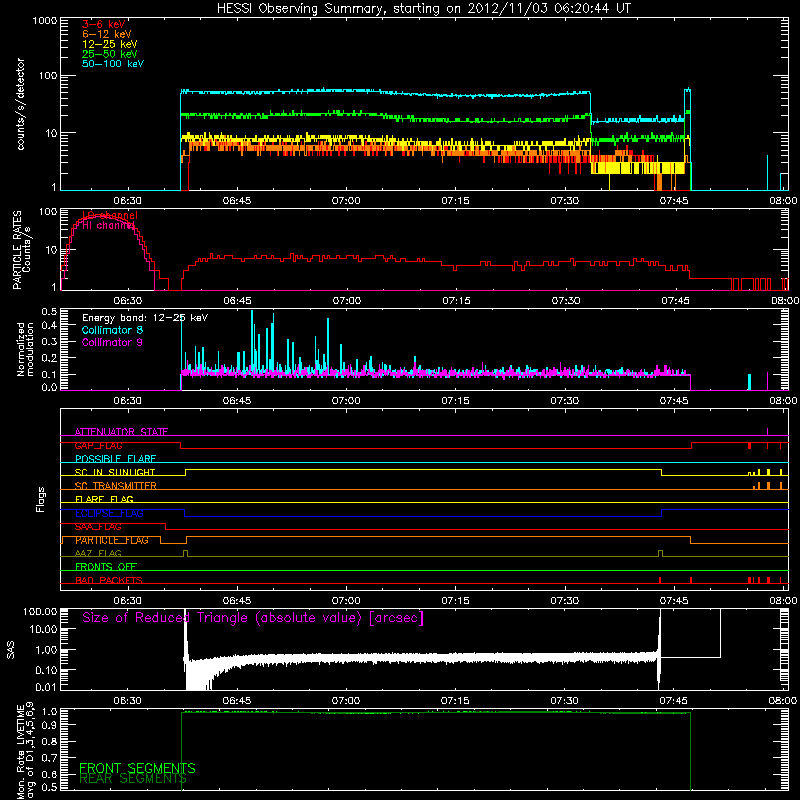
Task: Click the 1.00 tick on SAS axis
Action: pos(46,649)
